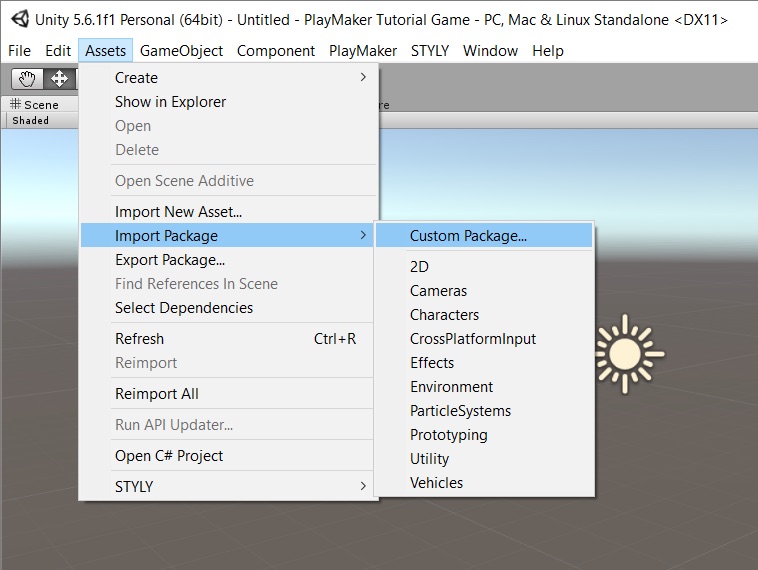The height and width of the screenshot is (570, 758).
Task: Import the Cameras package
Action: [484, 291]
